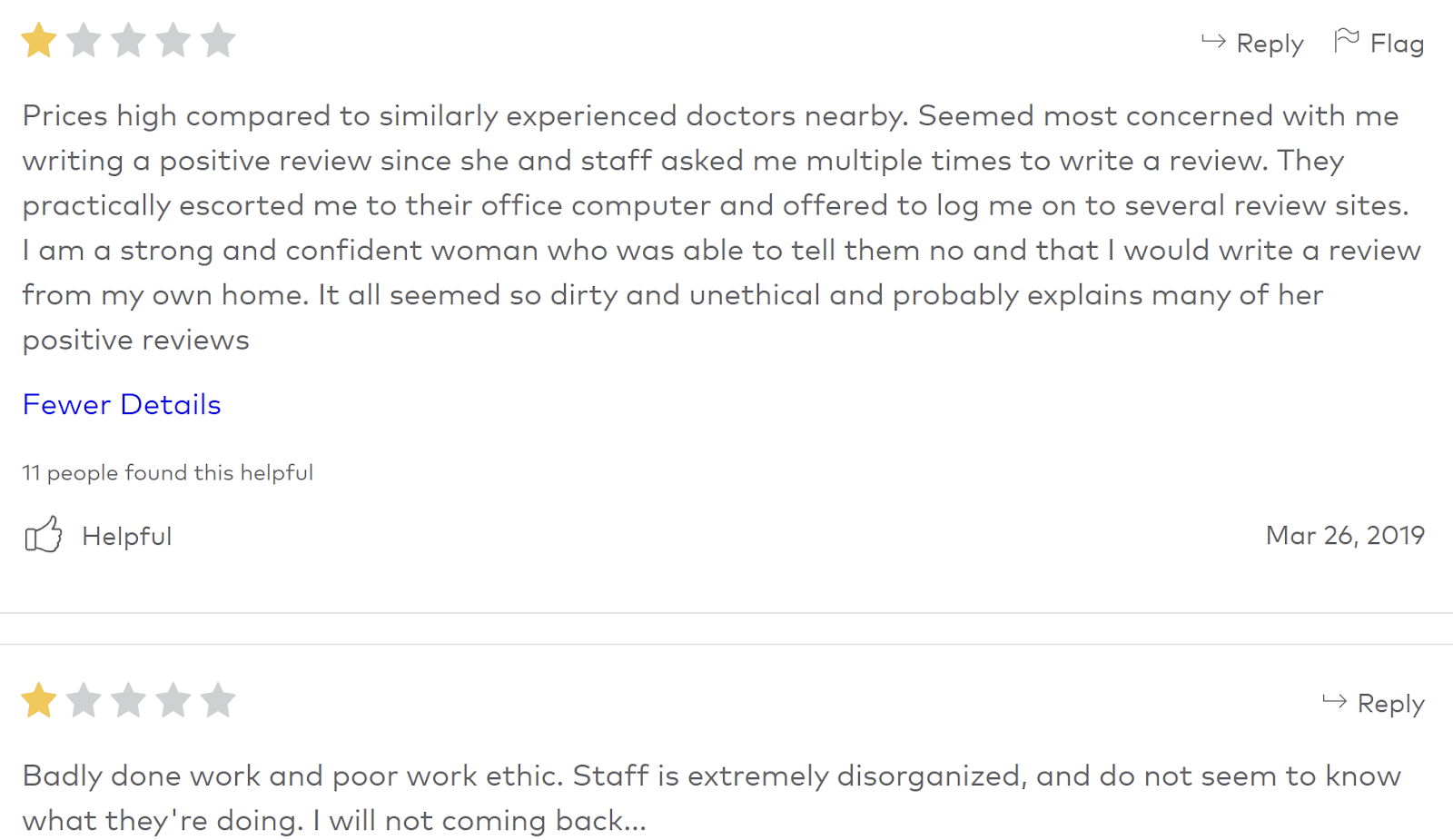Click the fifth gray star of top review
The height and width of the screenshot is (840, 1453).
[x=218, y=41]
